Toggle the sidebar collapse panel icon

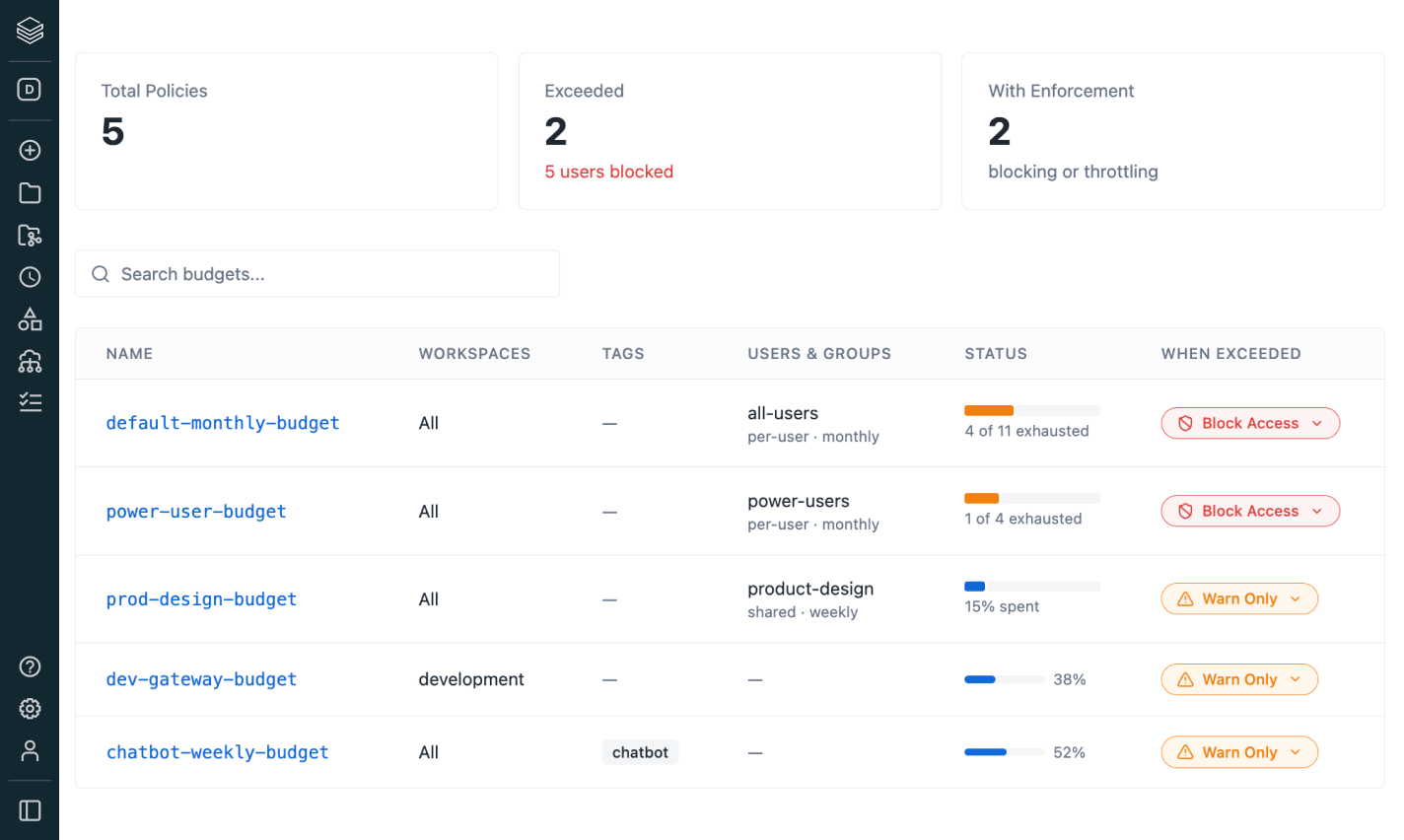[x=30, y=810]
